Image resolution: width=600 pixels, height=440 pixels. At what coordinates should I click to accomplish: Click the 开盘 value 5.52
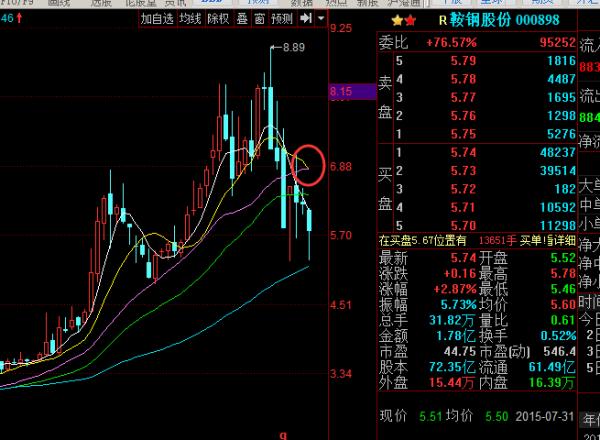click(563, 258)
